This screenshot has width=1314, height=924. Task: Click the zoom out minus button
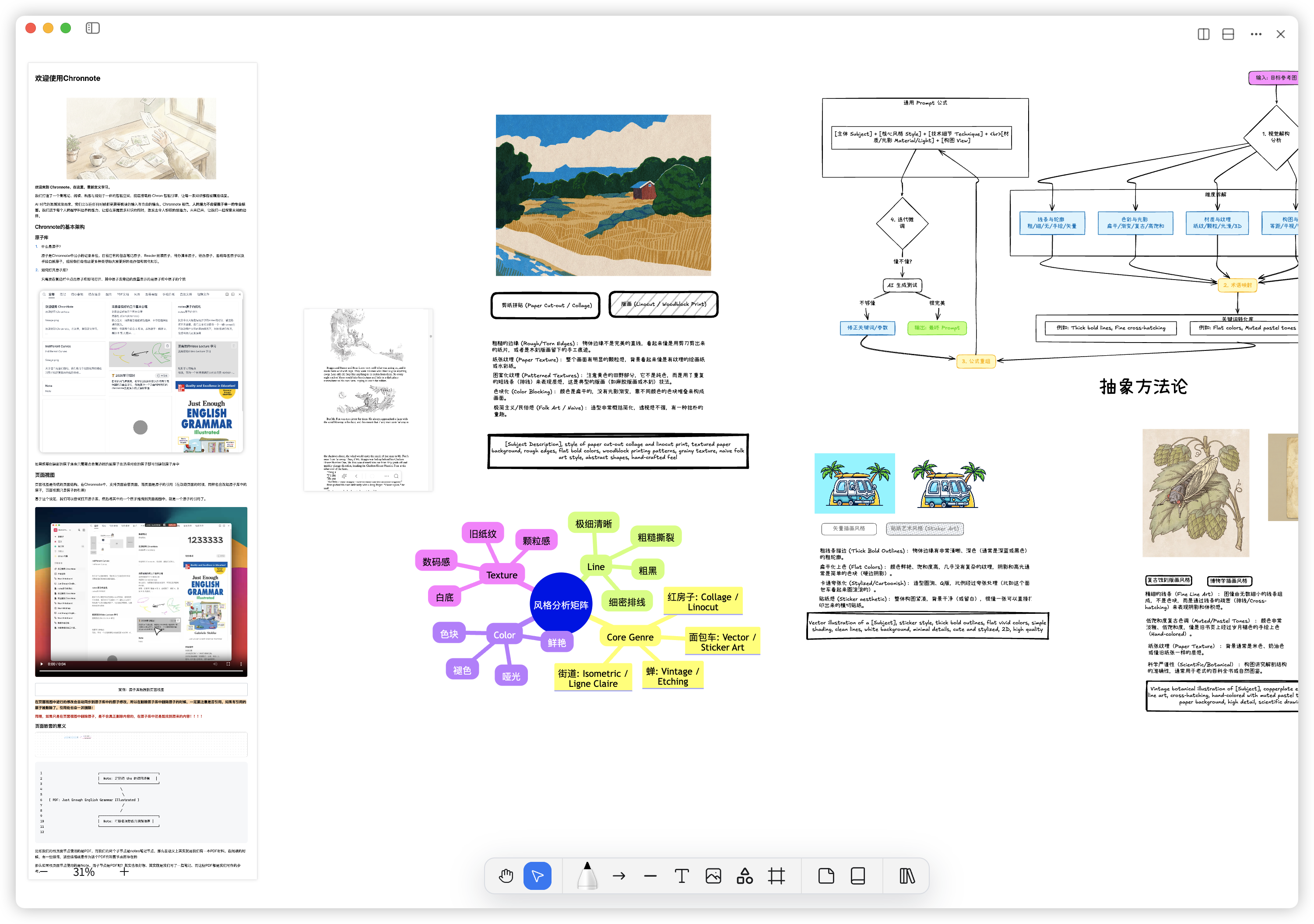click(43, 872)
